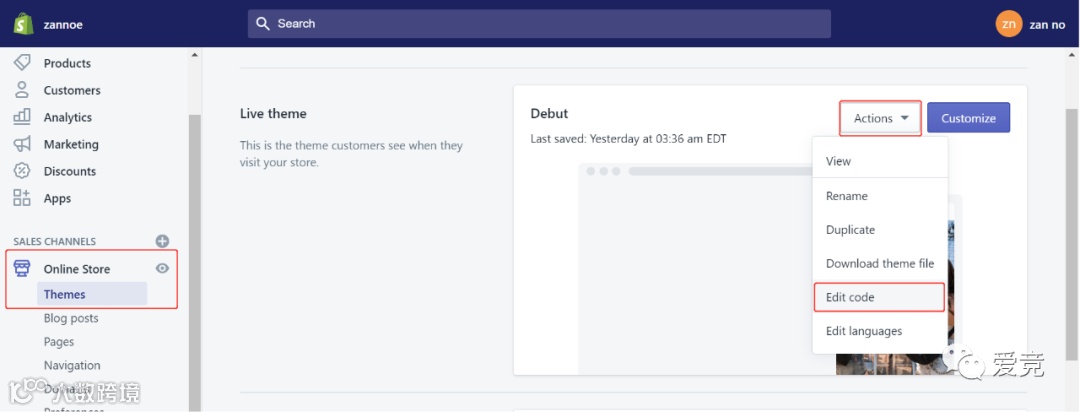Click the Marketing megaphone icon
The image size is (1080, 412).
click(x=22, y=144)
